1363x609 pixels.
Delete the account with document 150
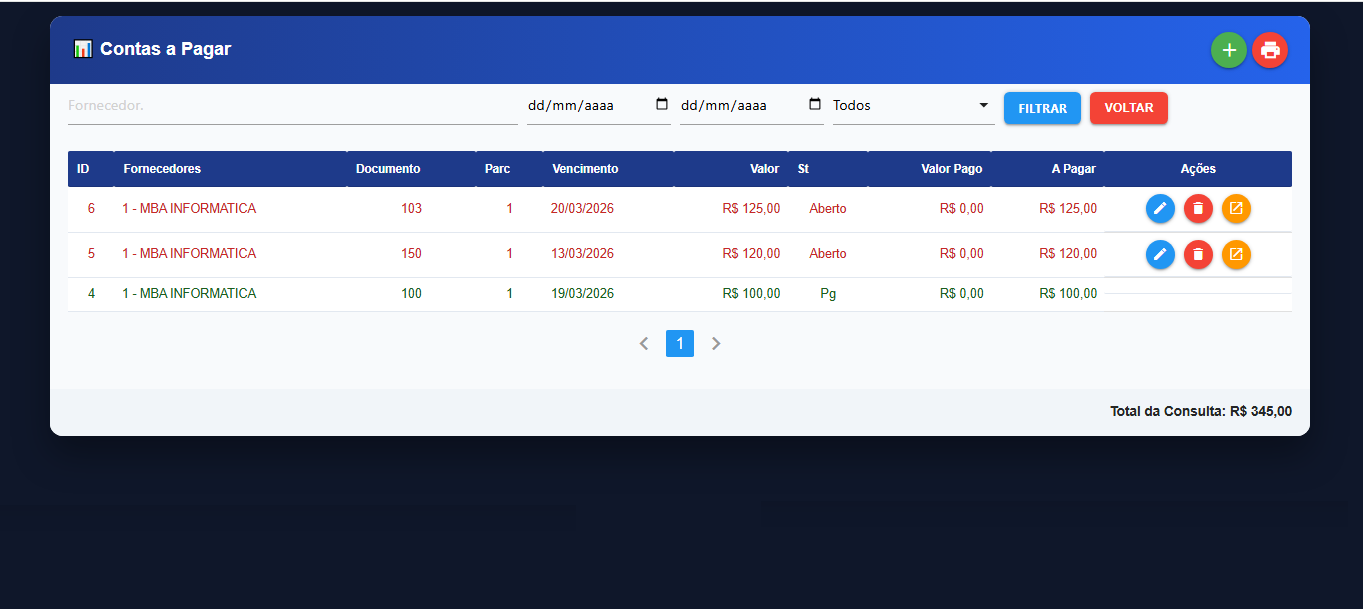click(x=1198, y=254)
